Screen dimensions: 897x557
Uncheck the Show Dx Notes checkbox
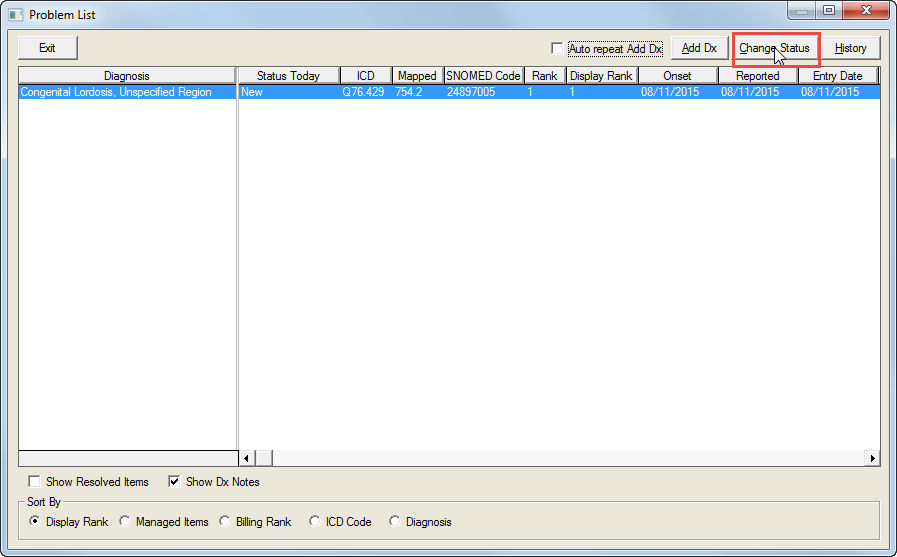pyautogui.click(x=175, y=482)
